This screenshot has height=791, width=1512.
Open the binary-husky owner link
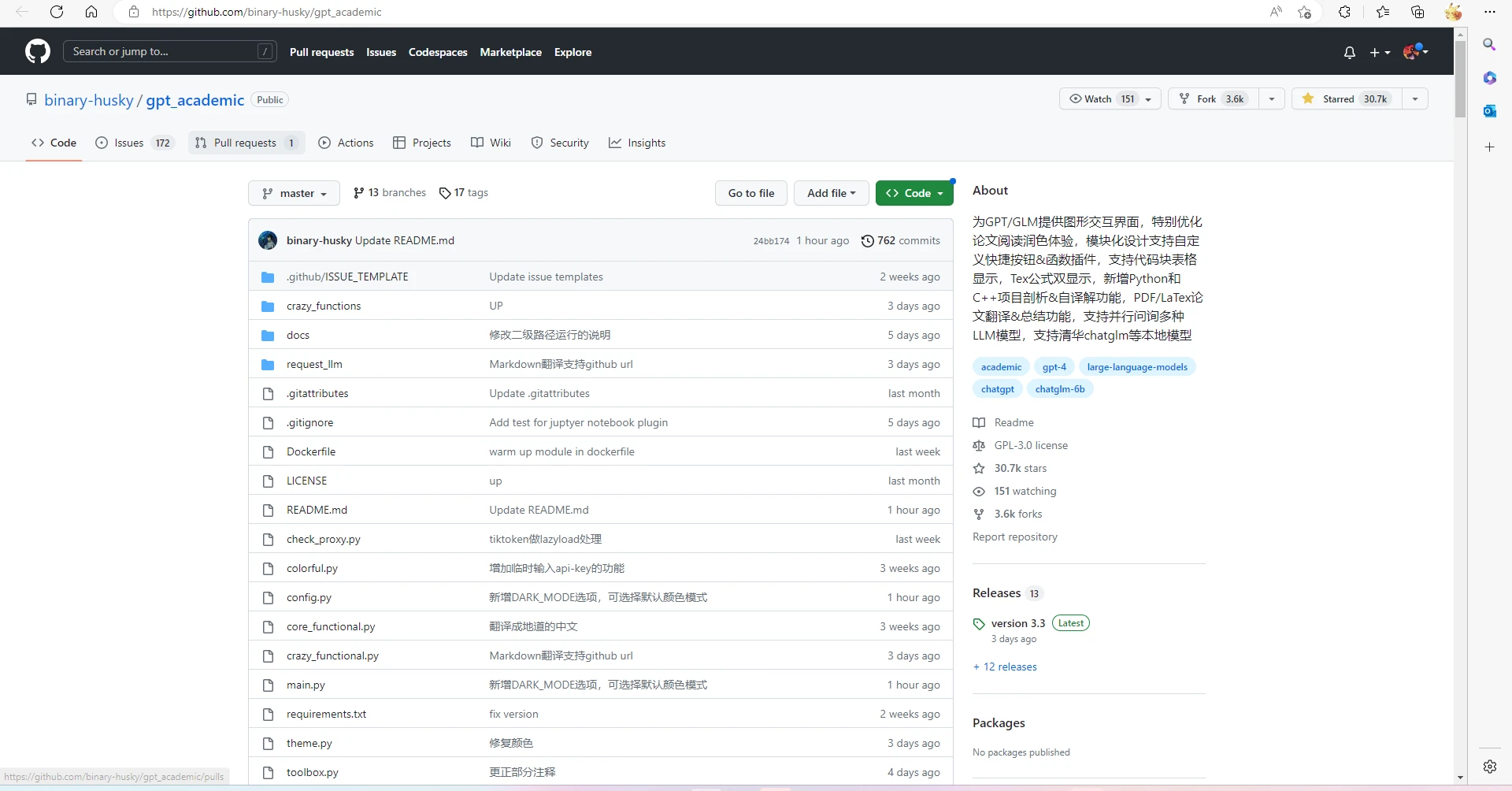click(x=89, y=100)
